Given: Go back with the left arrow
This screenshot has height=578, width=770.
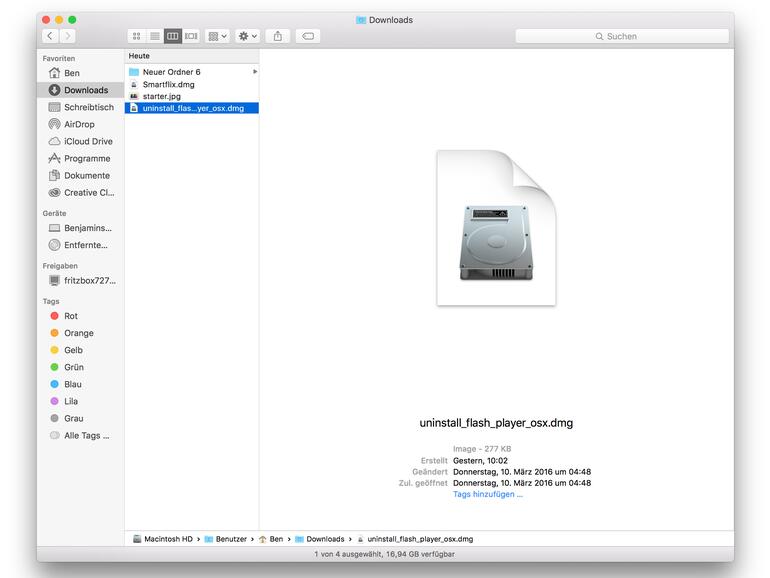Looking at the screenshot, I should [49, 36].
